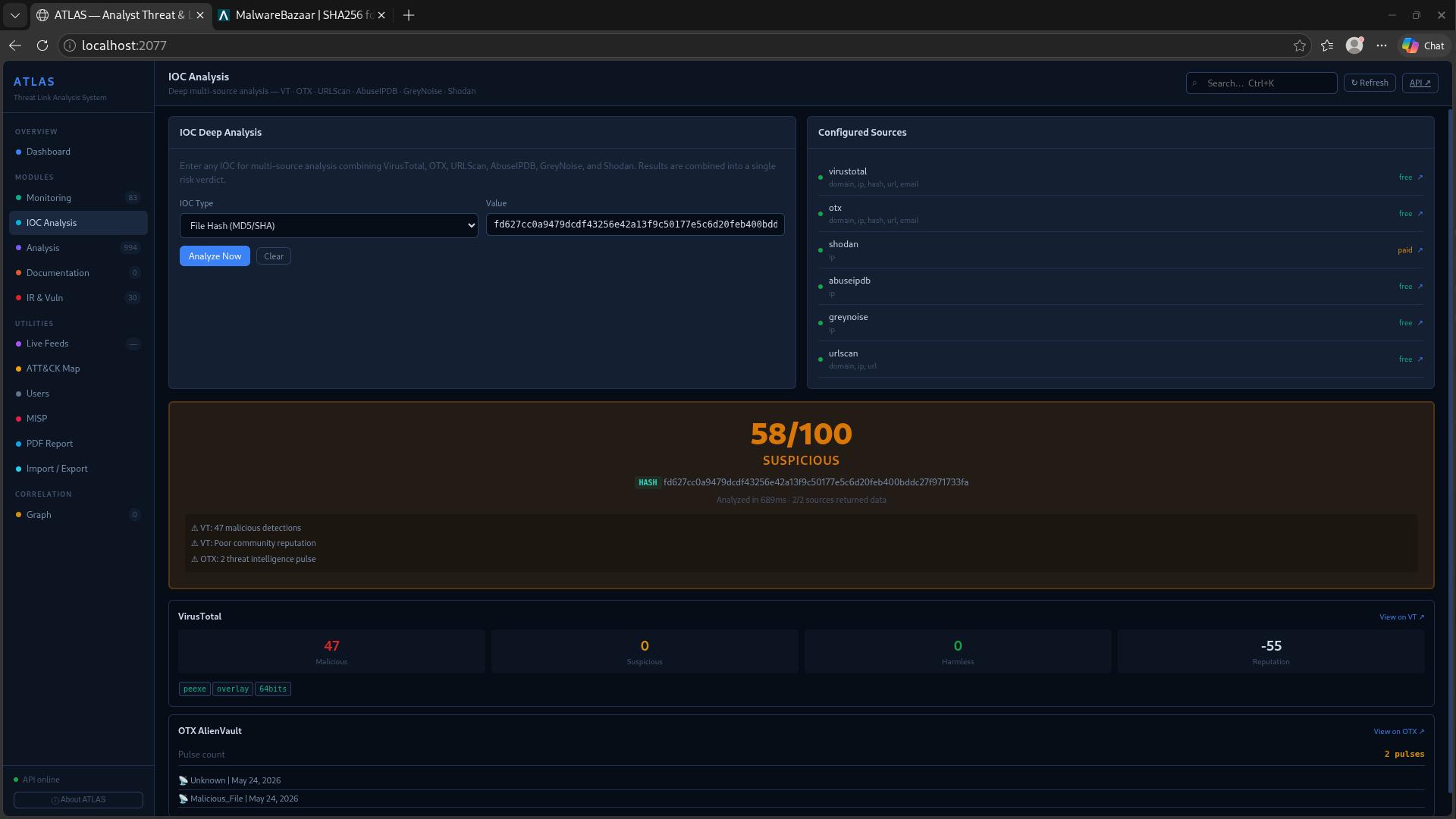
Task: Close the MalwareBazaar tab
Action: (x=381, y=15)
